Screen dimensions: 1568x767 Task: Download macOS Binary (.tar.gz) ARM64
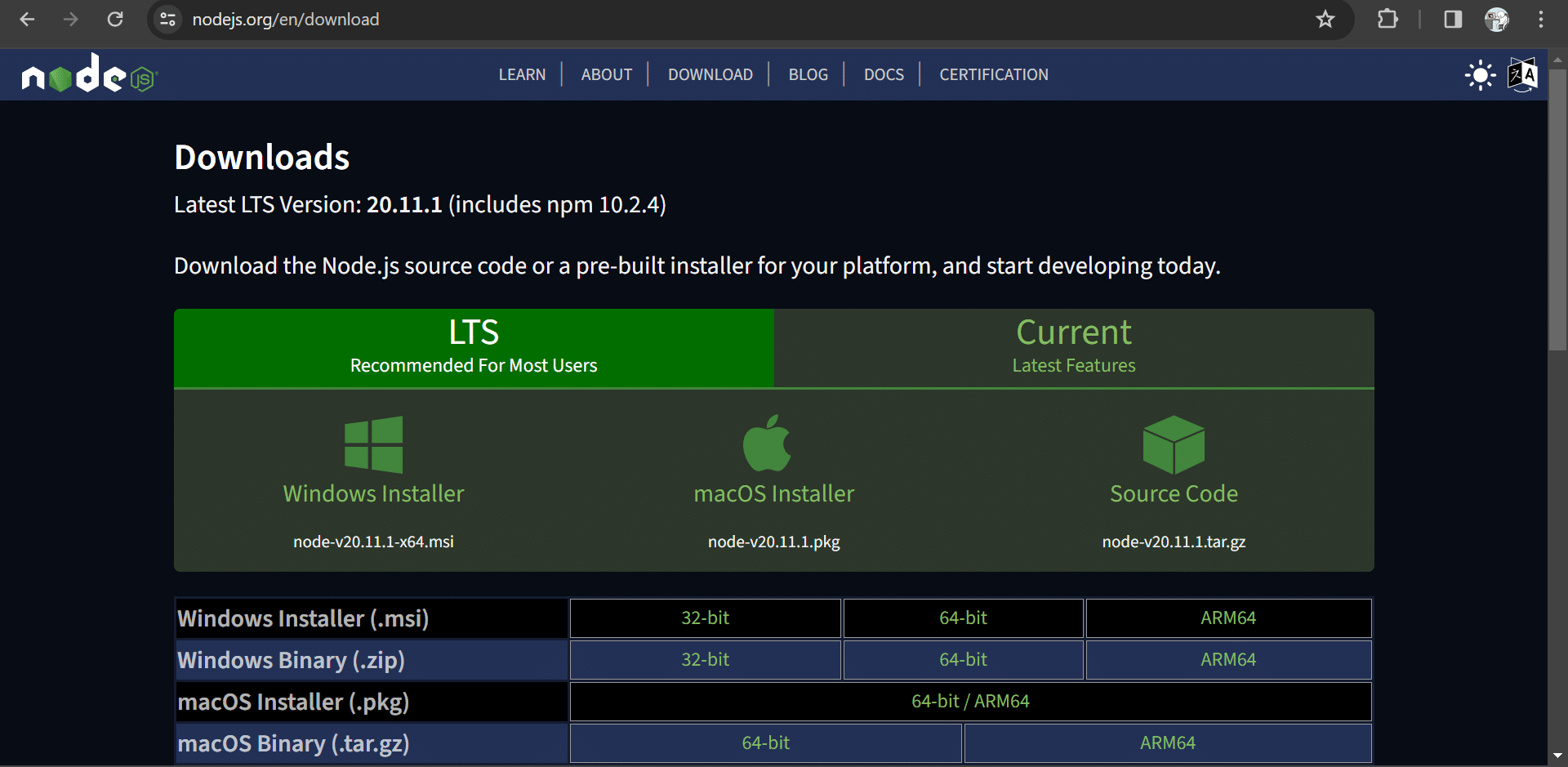1168,743
